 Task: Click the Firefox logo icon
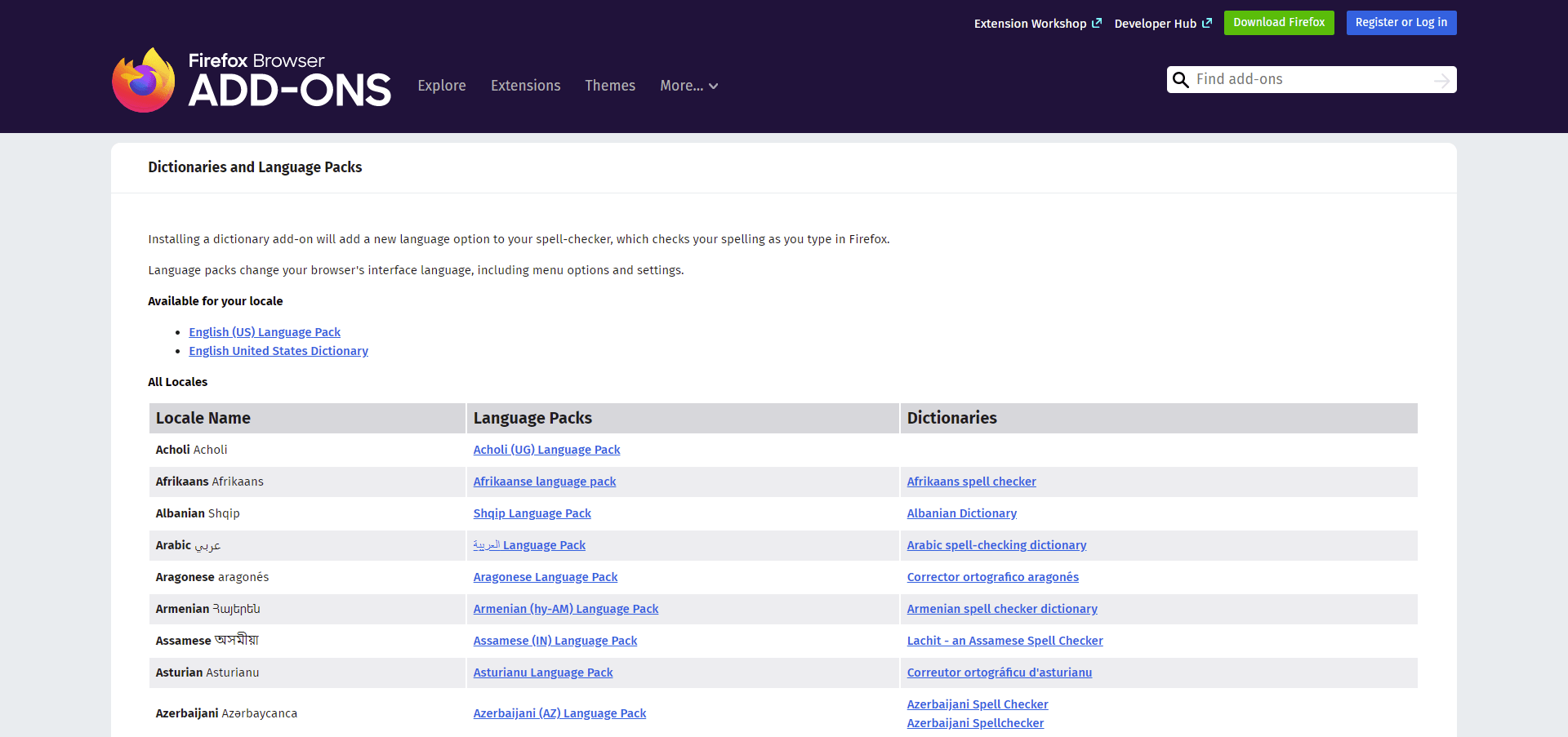point(144,80)
